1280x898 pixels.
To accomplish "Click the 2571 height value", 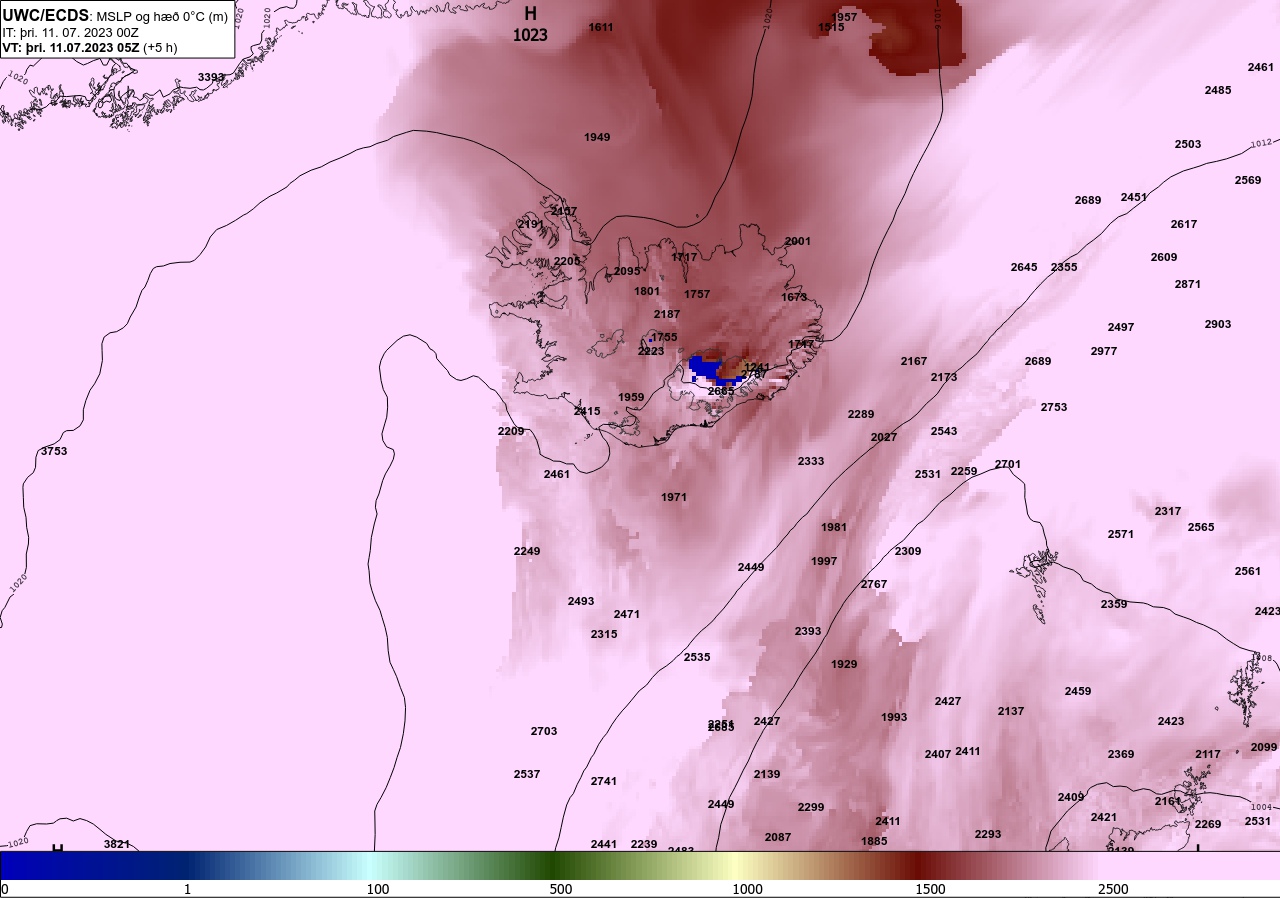I will coord(1121,534).
